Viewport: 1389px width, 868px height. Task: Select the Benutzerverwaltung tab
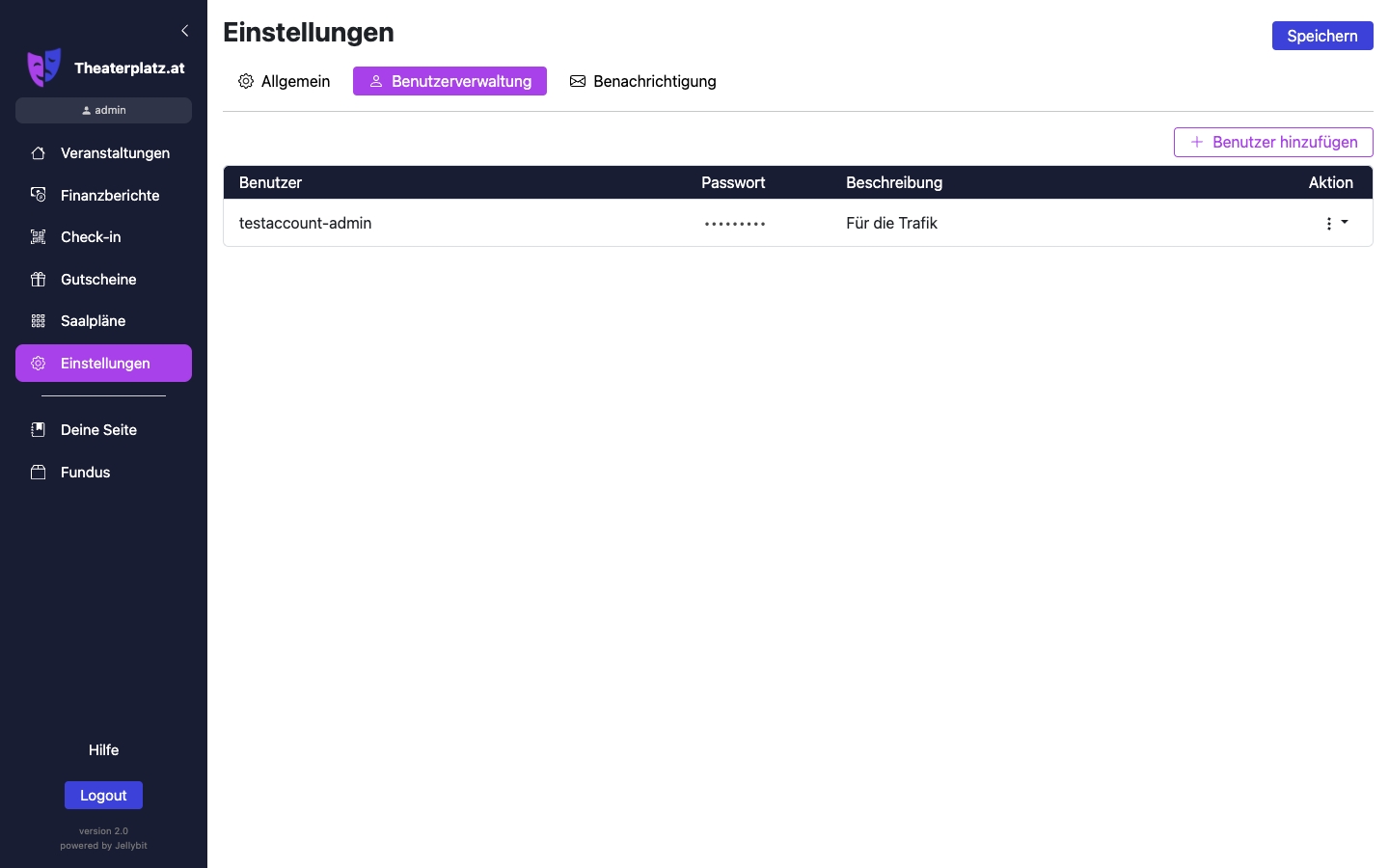click(x=449, y=81)
